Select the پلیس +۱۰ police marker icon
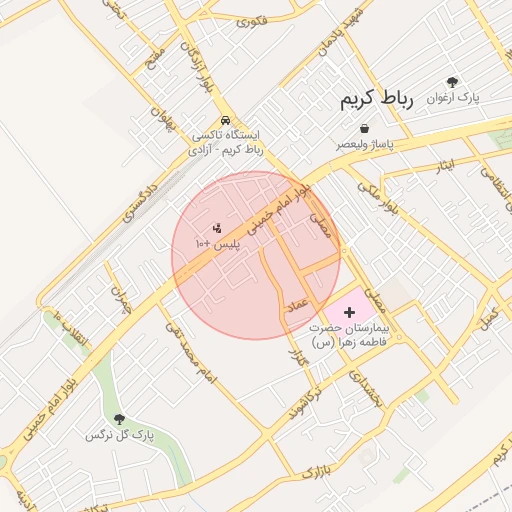The image size is (512, 512). [217, 228]
